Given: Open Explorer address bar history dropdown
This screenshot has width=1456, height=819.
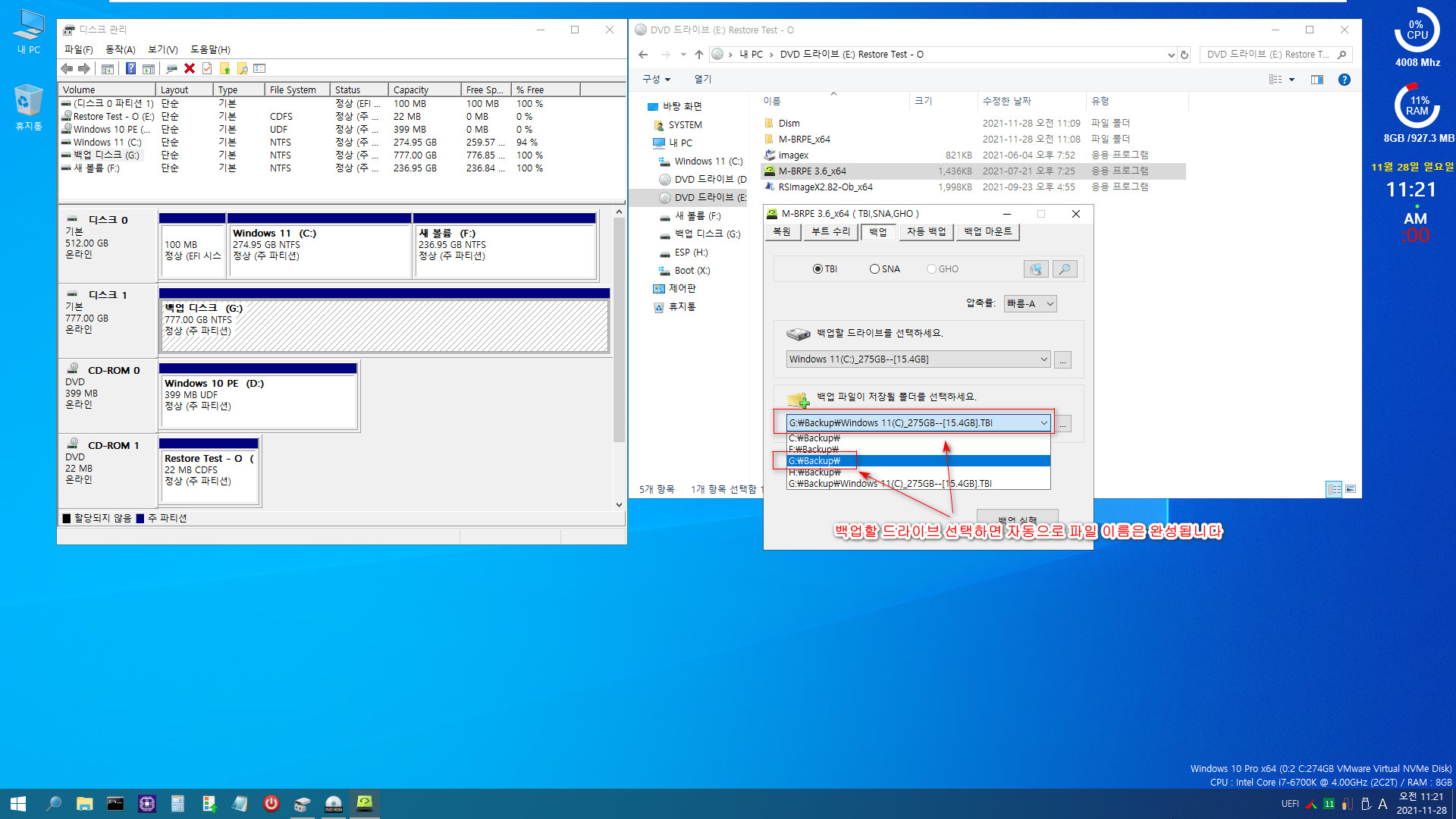Looking at the screenshot, I should pyautogui.click(x=1171, y=55).
